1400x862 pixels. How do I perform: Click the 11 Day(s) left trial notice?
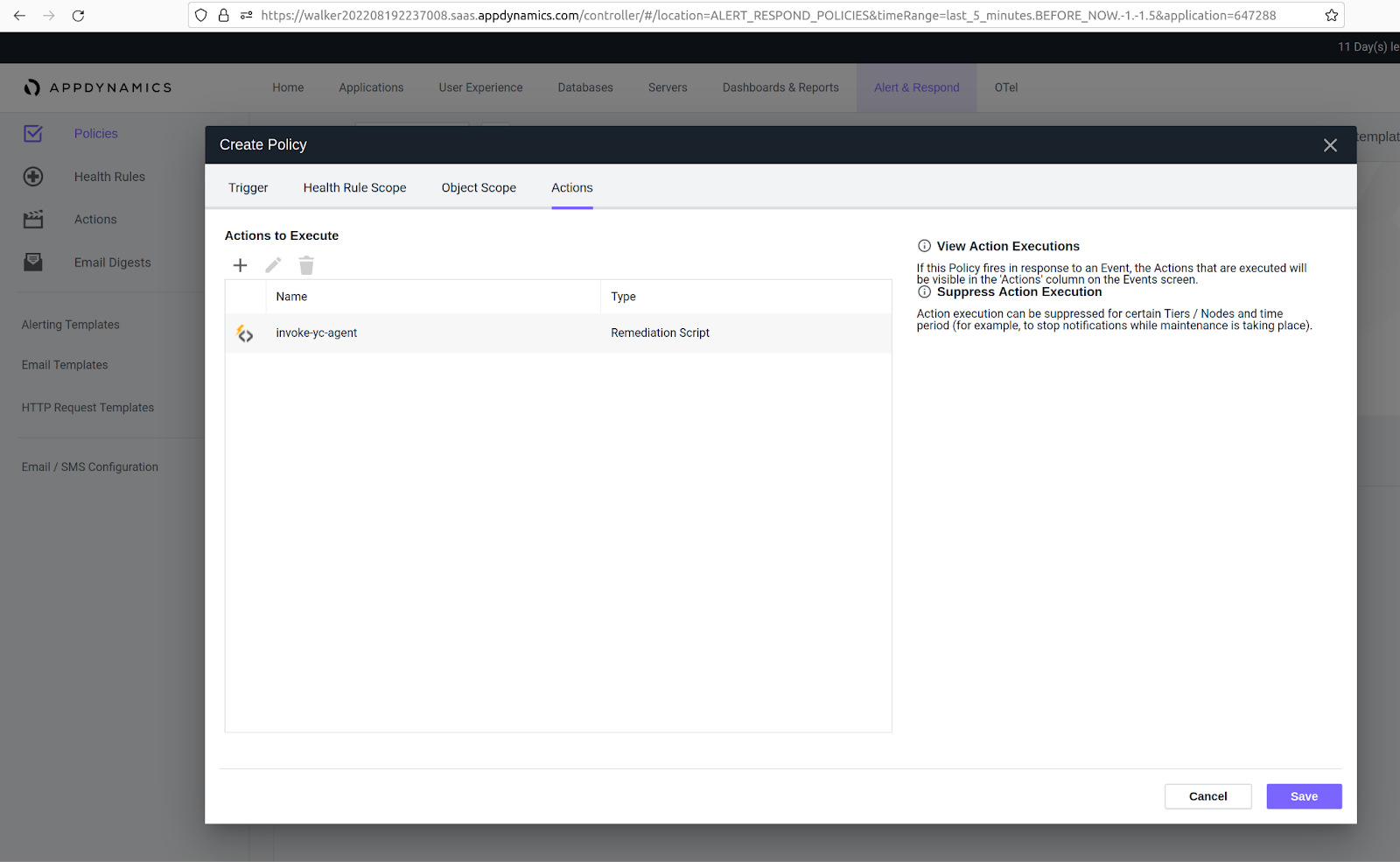1368,47
